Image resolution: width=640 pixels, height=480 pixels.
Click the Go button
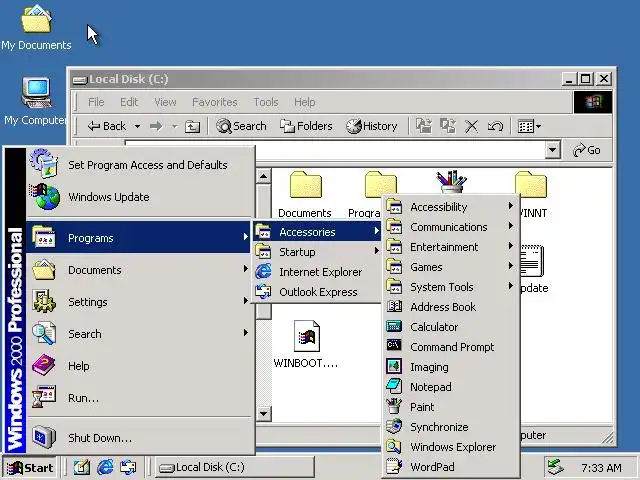587,150
